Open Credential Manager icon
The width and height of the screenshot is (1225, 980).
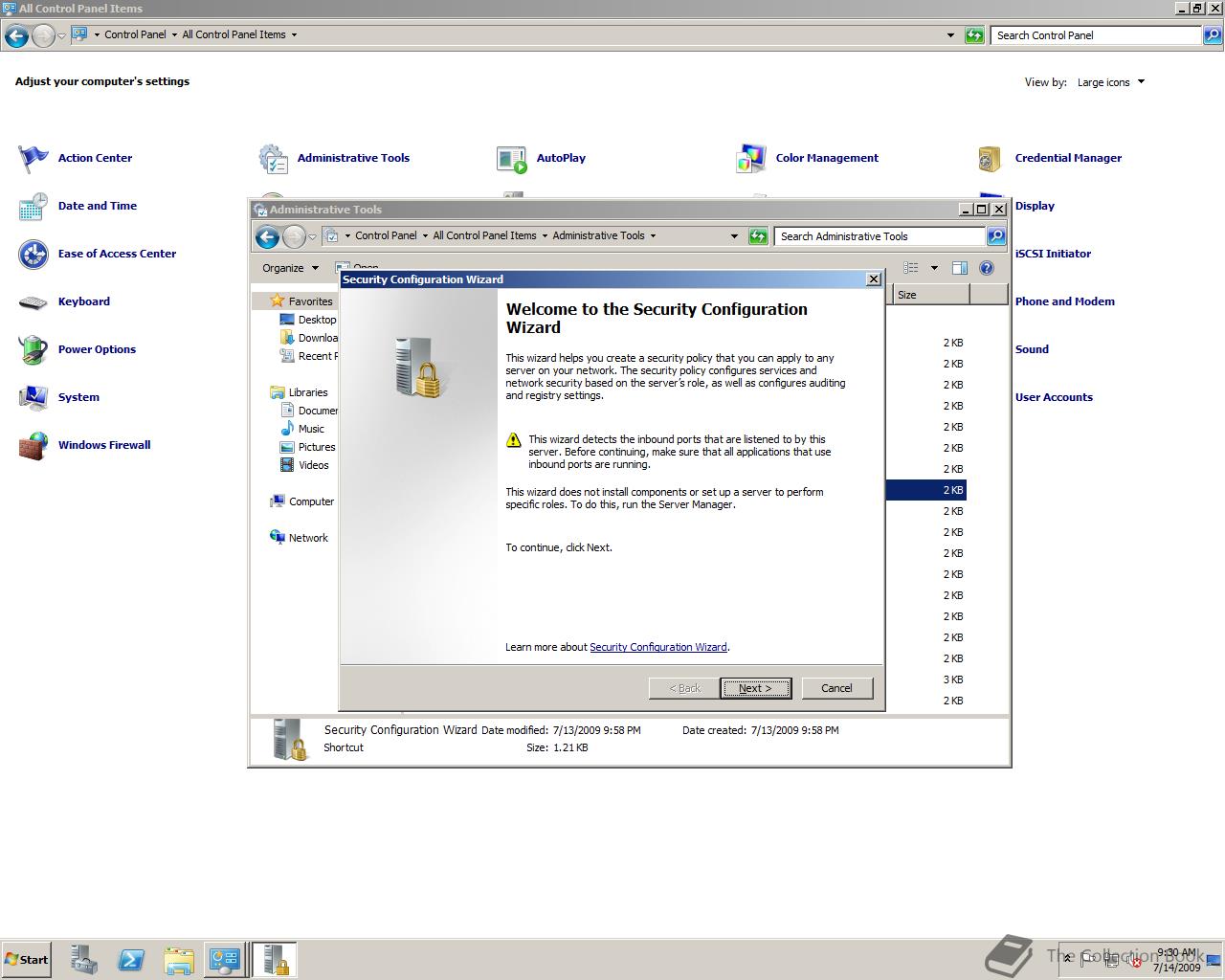click(991, 158)
